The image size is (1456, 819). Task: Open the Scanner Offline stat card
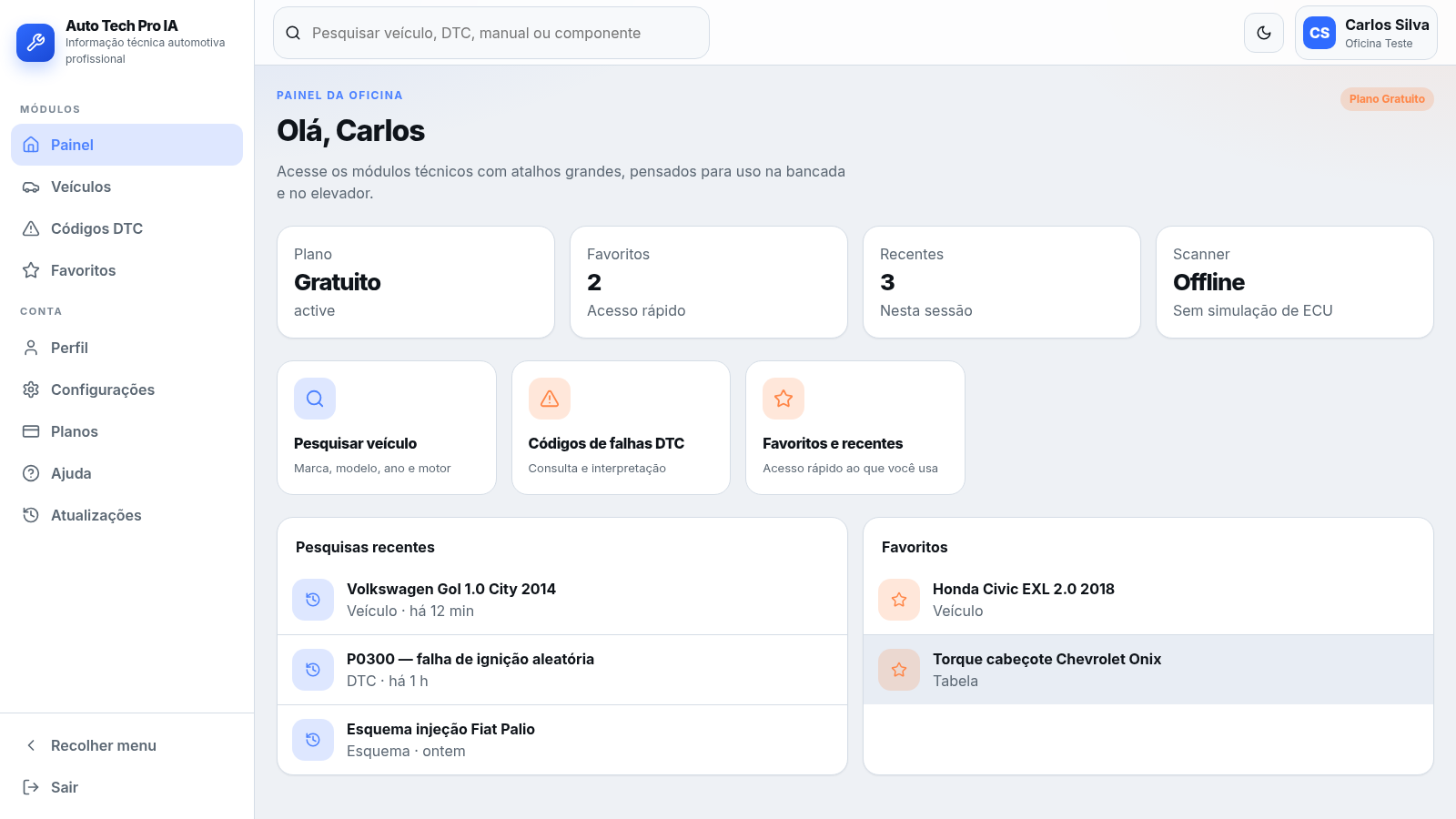click(x=1295, y=282)
